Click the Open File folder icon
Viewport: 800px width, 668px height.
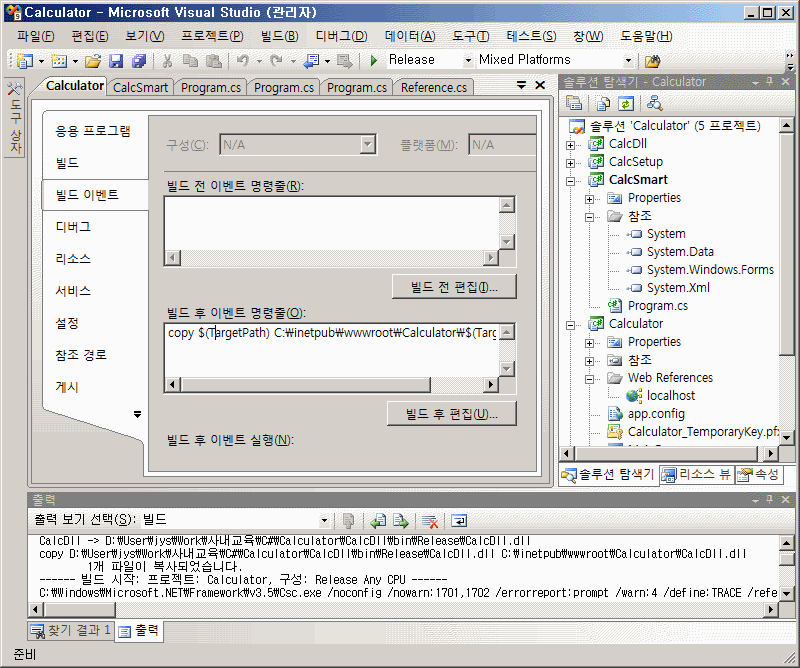click(x=93, y=61)
